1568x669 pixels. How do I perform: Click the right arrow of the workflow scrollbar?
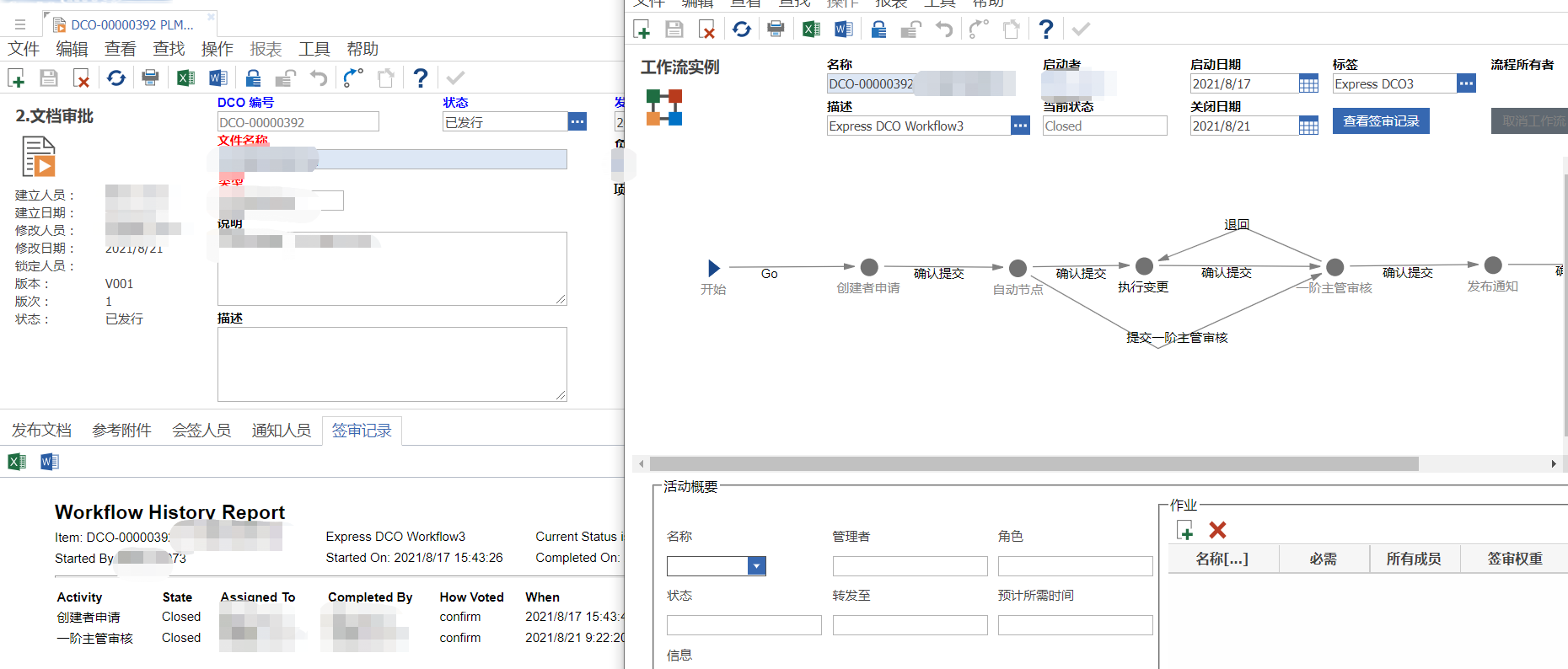(x=1554, y=464)
